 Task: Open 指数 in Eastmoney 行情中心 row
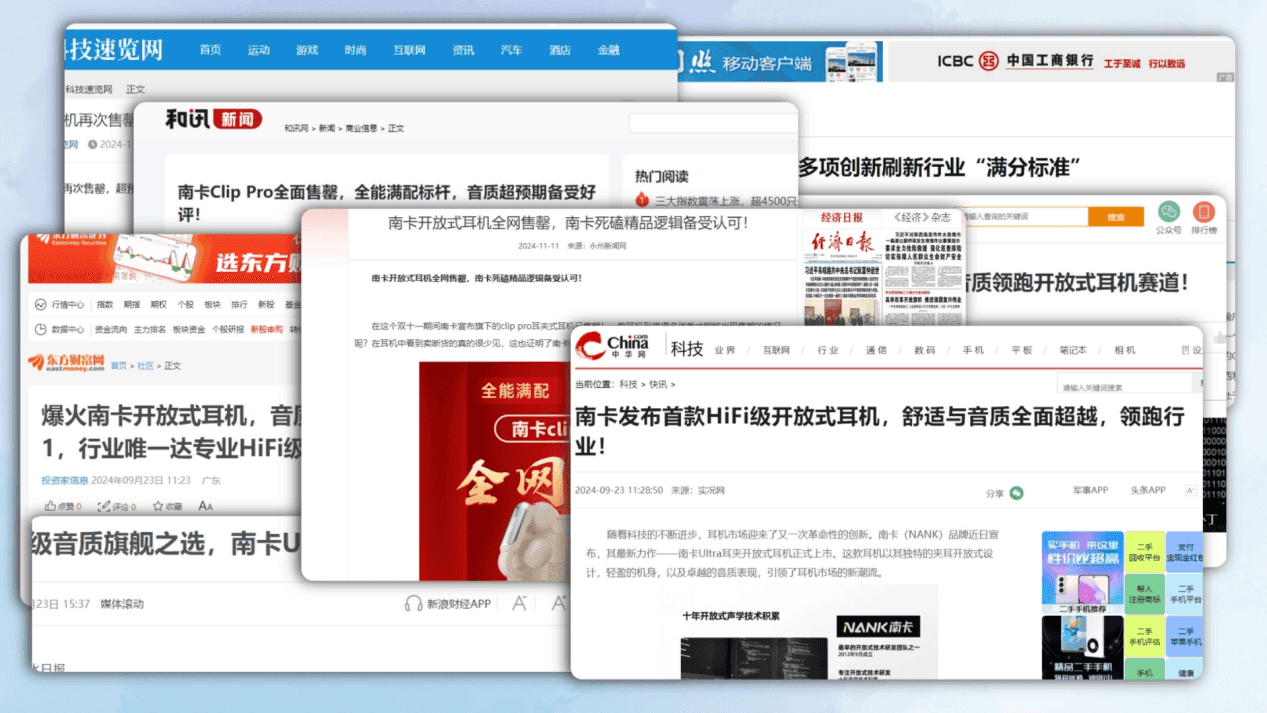(105, 305)
